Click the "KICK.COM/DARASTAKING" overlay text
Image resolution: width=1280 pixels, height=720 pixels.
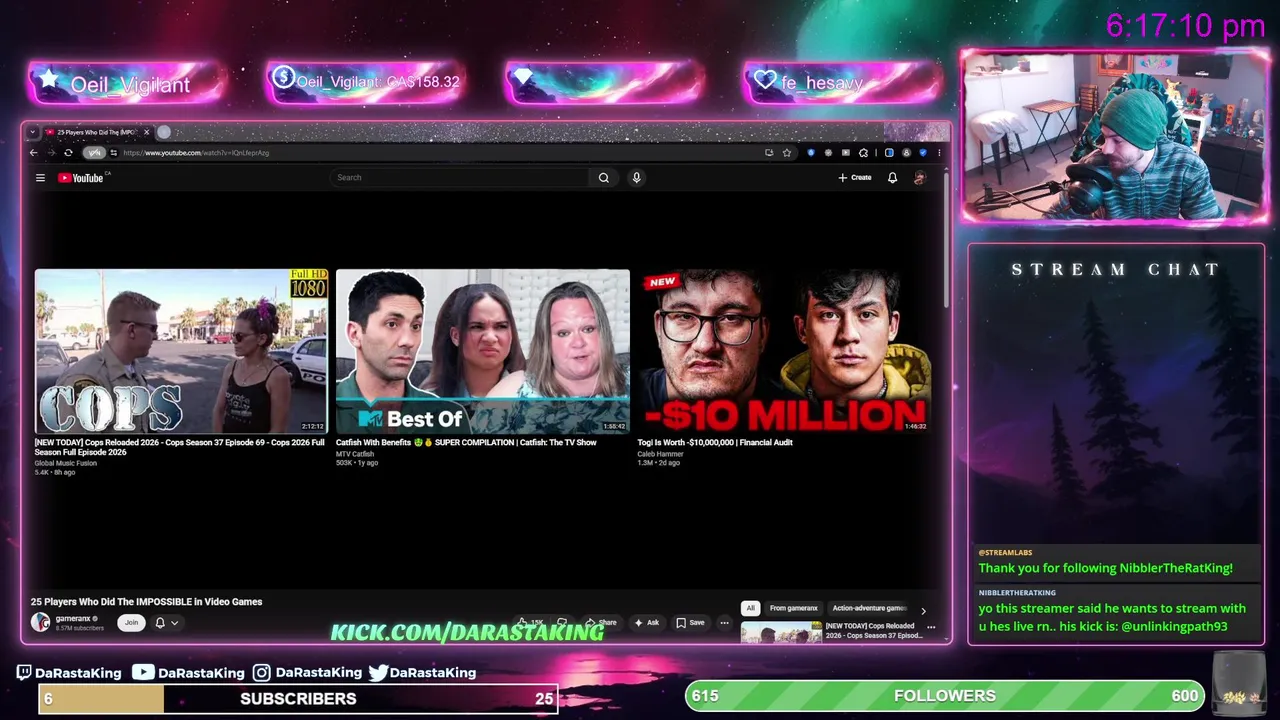tap(467, 632)
